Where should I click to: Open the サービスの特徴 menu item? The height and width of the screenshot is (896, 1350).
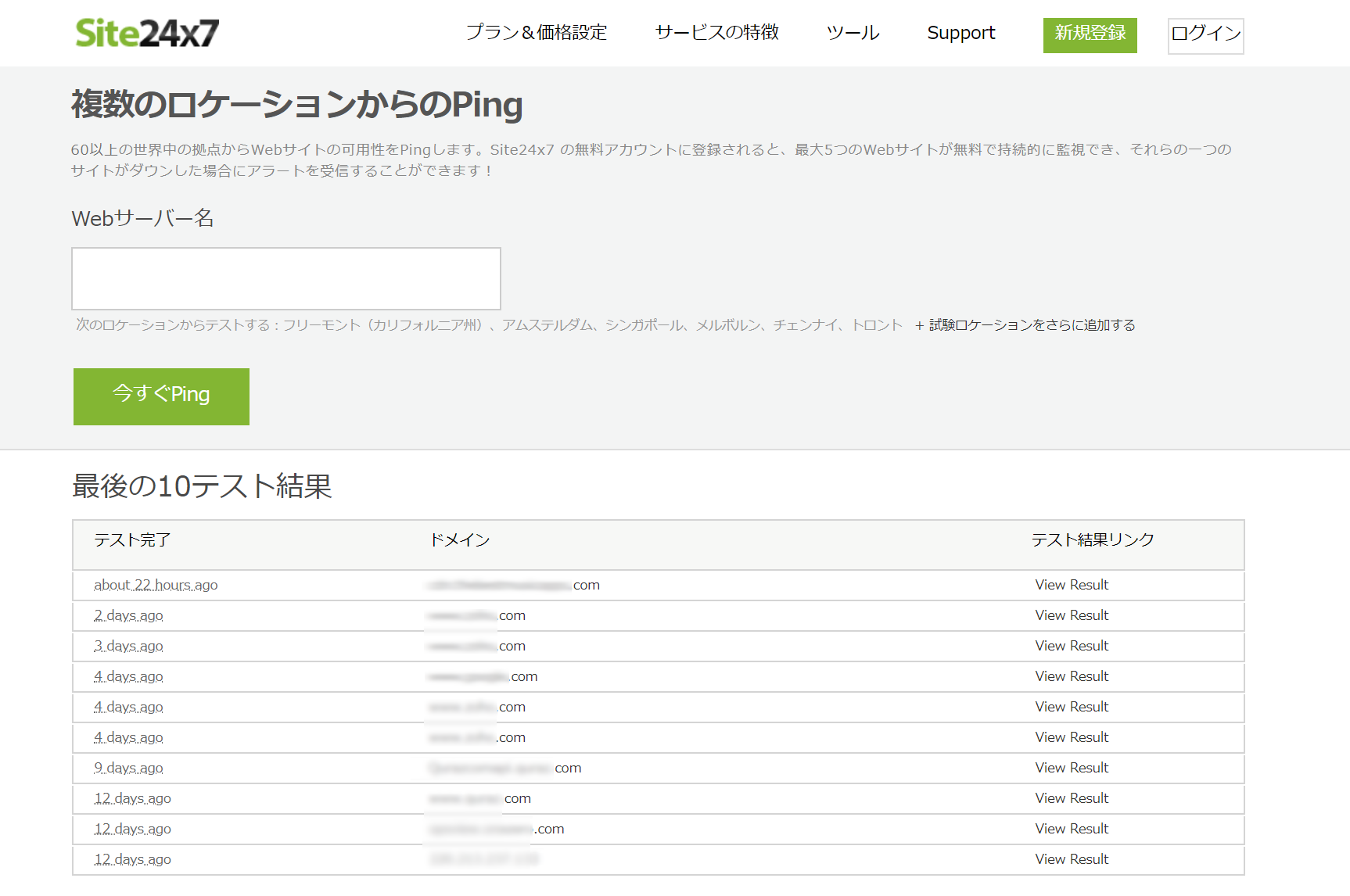pyautogui.click(x=716, y=33)
